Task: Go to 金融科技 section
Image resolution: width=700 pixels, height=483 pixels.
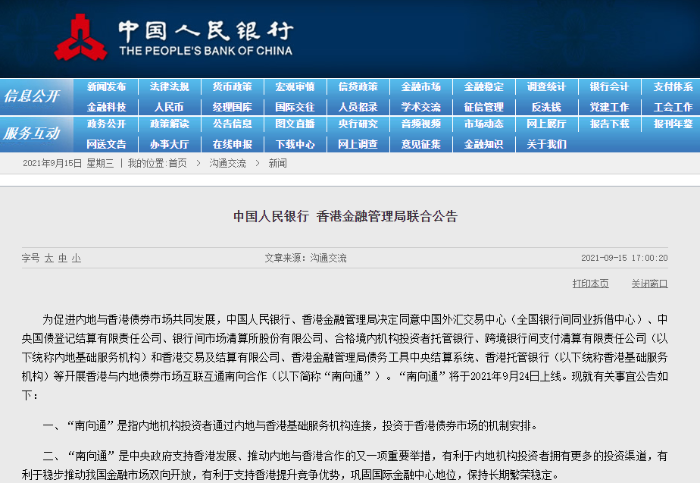Action: click(106, 107)
